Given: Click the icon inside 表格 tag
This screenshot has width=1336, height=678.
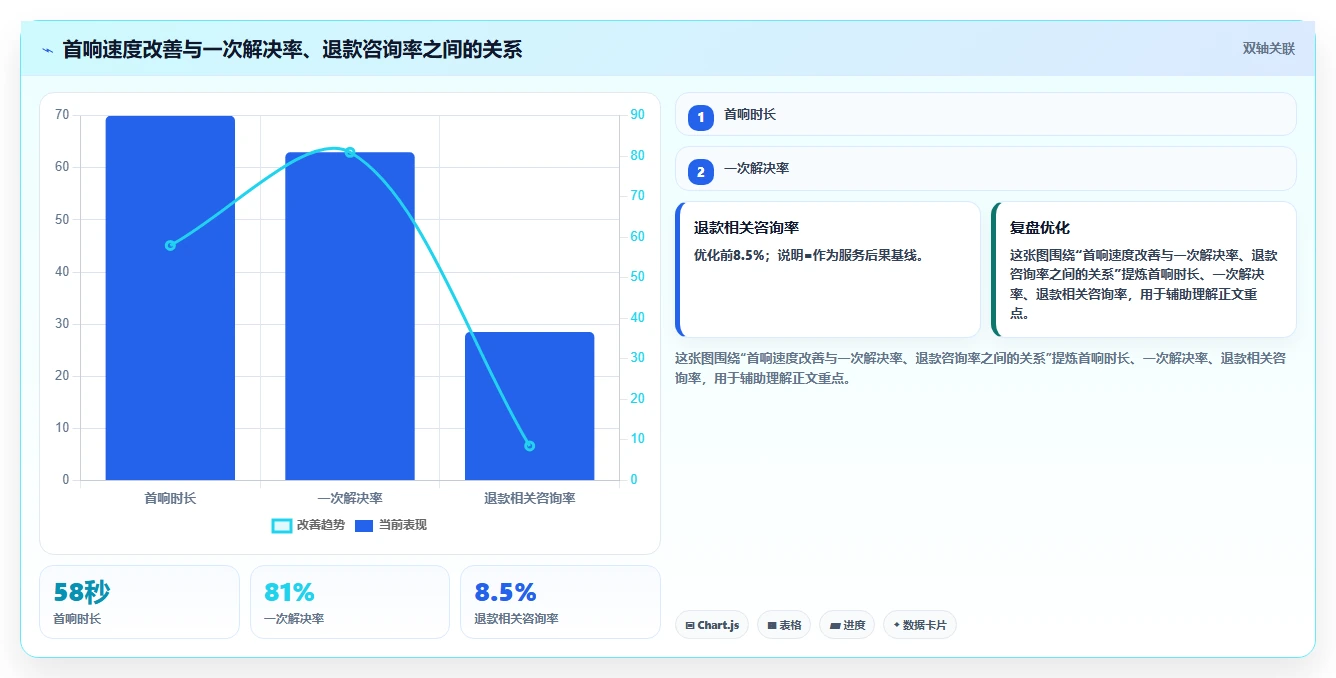Looking at the screenshot, I should click(772, 625).
